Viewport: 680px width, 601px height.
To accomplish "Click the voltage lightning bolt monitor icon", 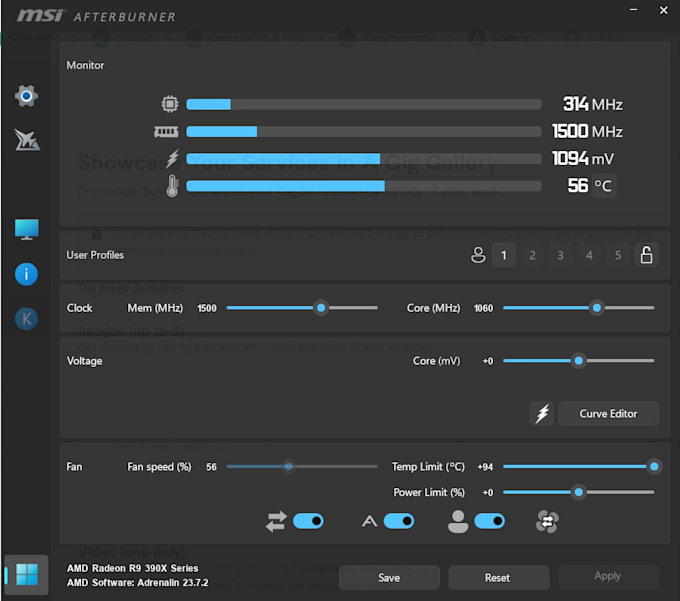I will pyautogui.click(x=172, y=159).
